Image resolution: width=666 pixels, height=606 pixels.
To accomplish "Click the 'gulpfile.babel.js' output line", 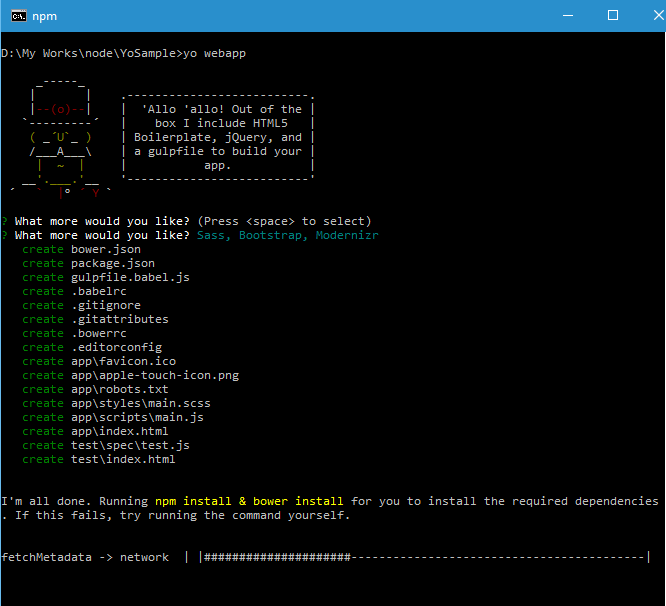I will coord(130,277).
